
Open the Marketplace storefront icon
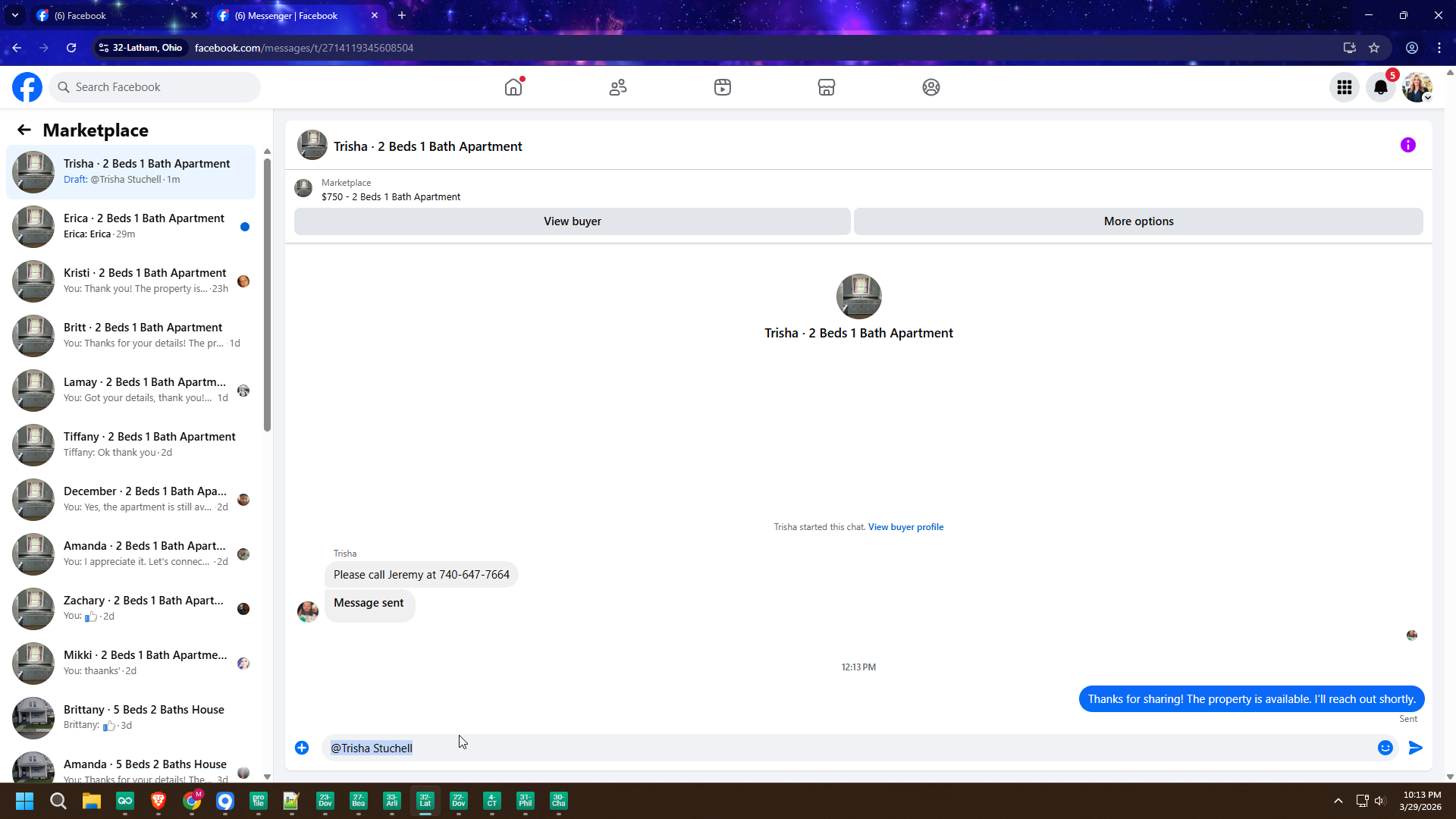[827, 87]
